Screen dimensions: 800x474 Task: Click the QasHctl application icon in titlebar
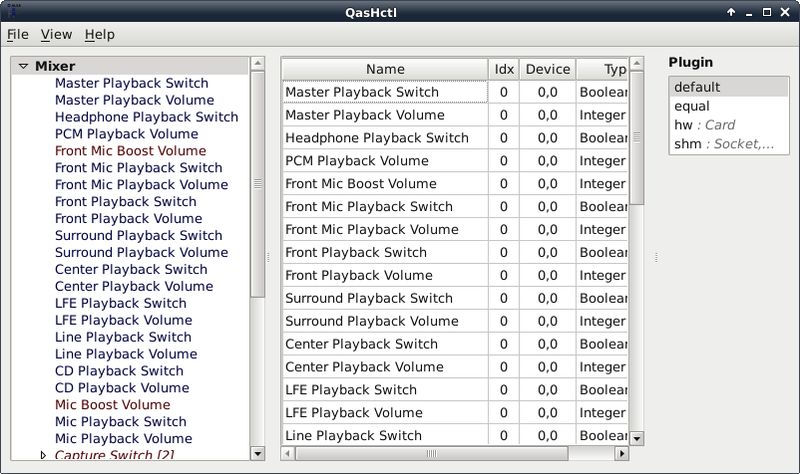click(14, 10)
